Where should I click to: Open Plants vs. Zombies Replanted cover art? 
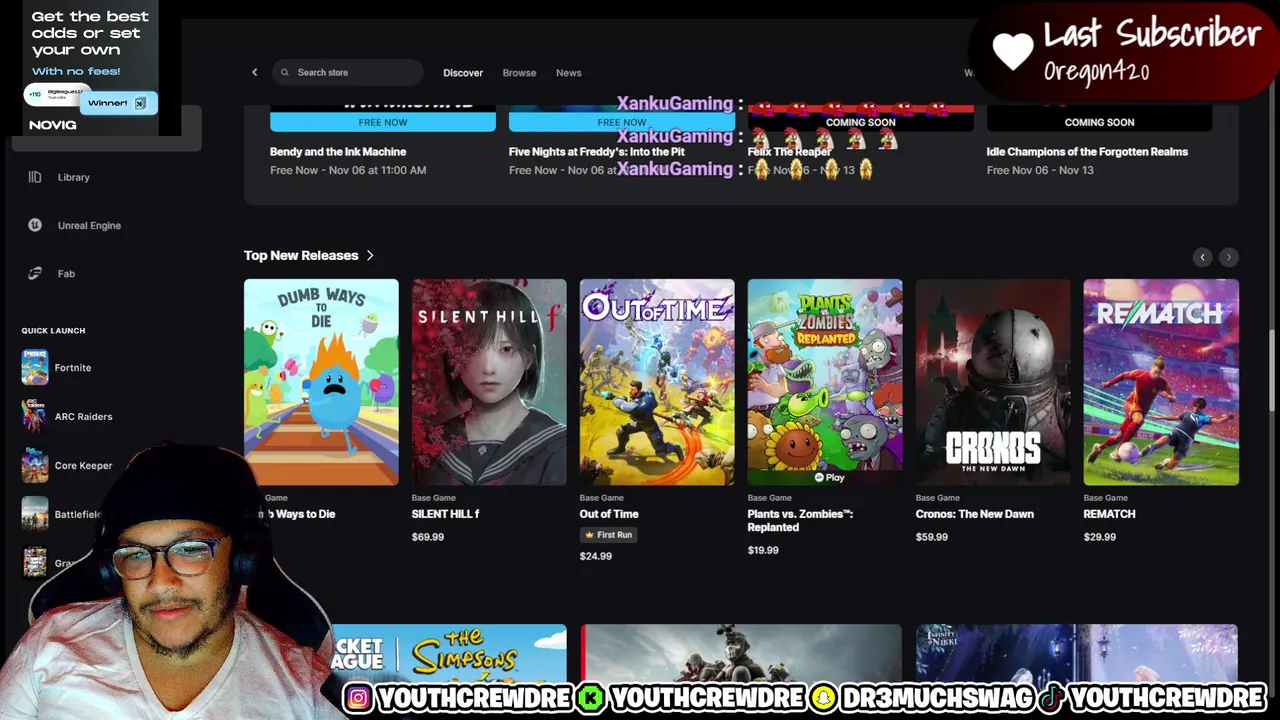pyautogui.click(x=825, y=382)
